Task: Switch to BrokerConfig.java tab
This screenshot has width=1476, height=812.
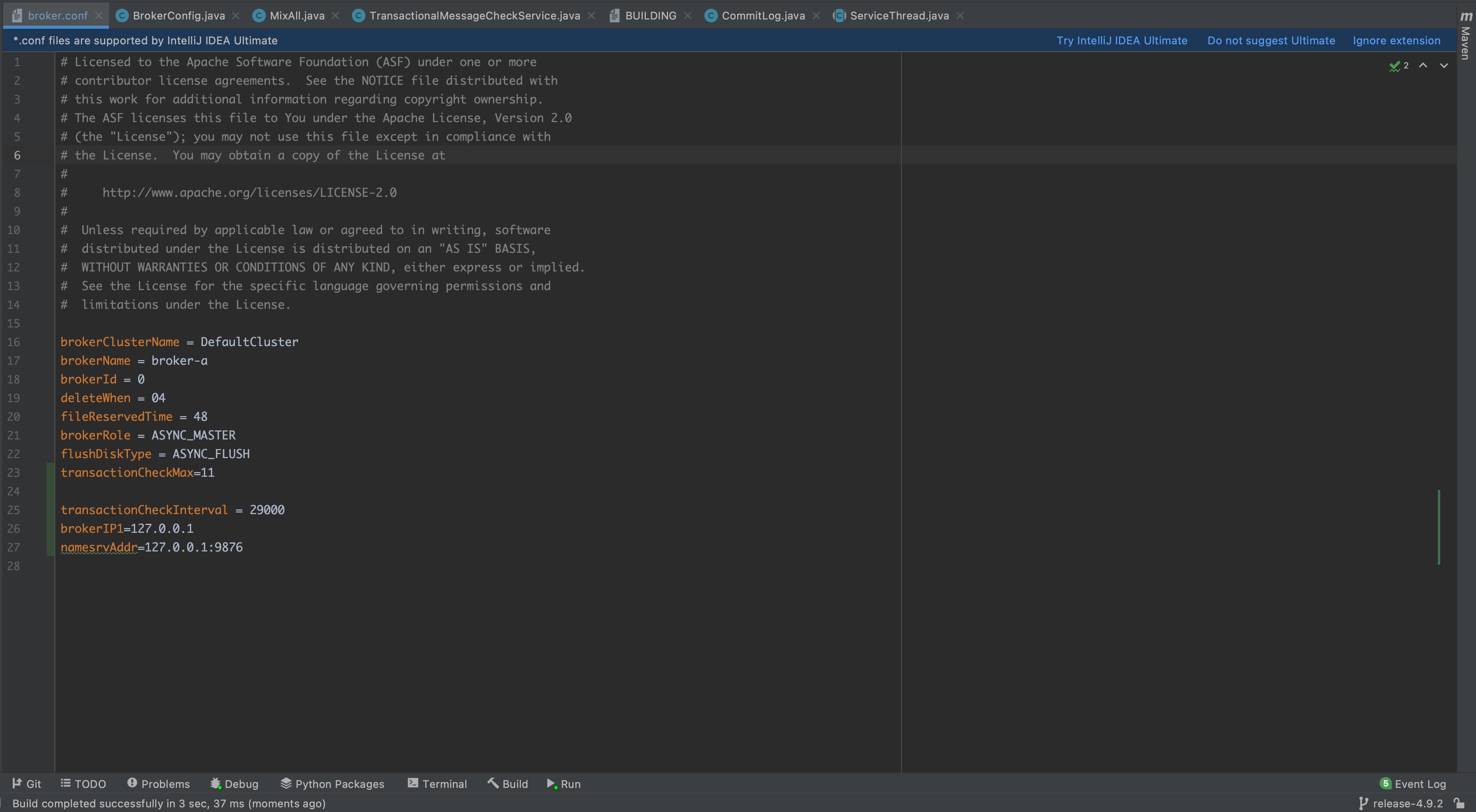Action: (x=178, y=16)
